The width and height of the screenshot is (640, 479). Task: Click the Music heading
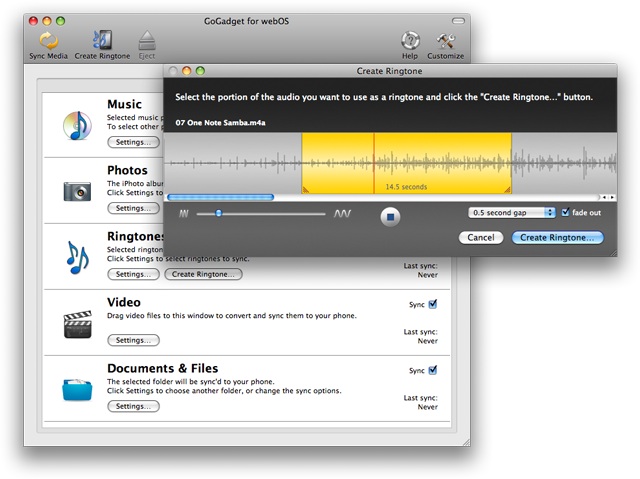(124, 104)
